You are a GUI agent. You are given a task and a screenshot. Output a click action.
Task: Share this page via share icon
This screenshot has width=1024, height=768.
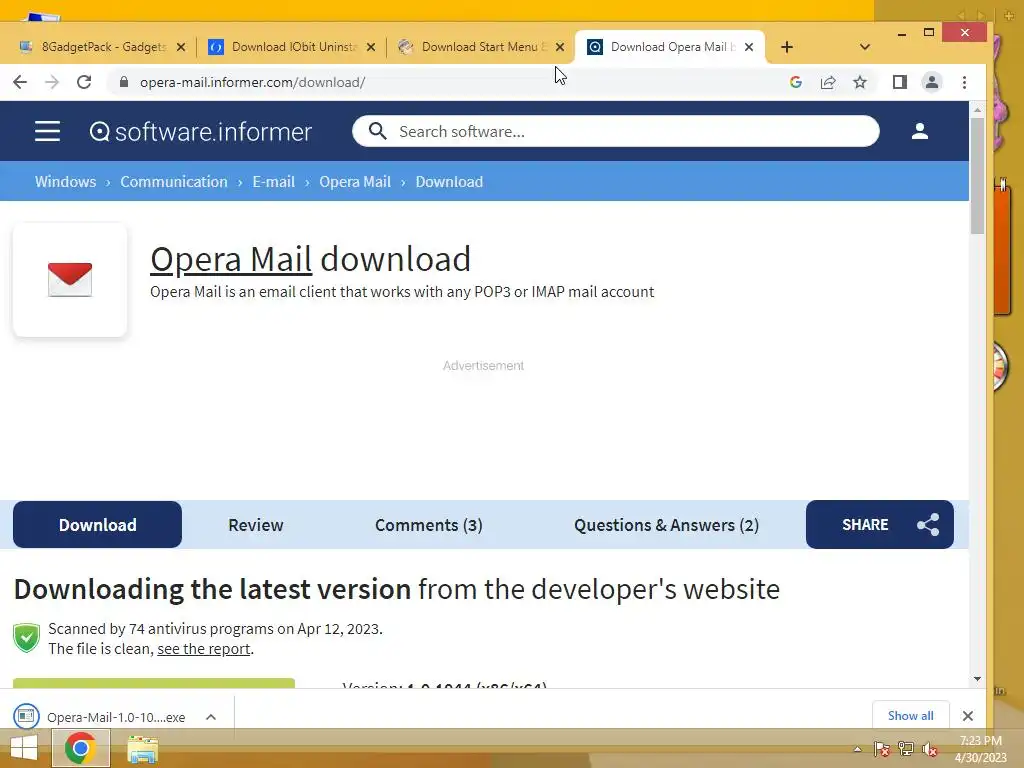[828, 82]
